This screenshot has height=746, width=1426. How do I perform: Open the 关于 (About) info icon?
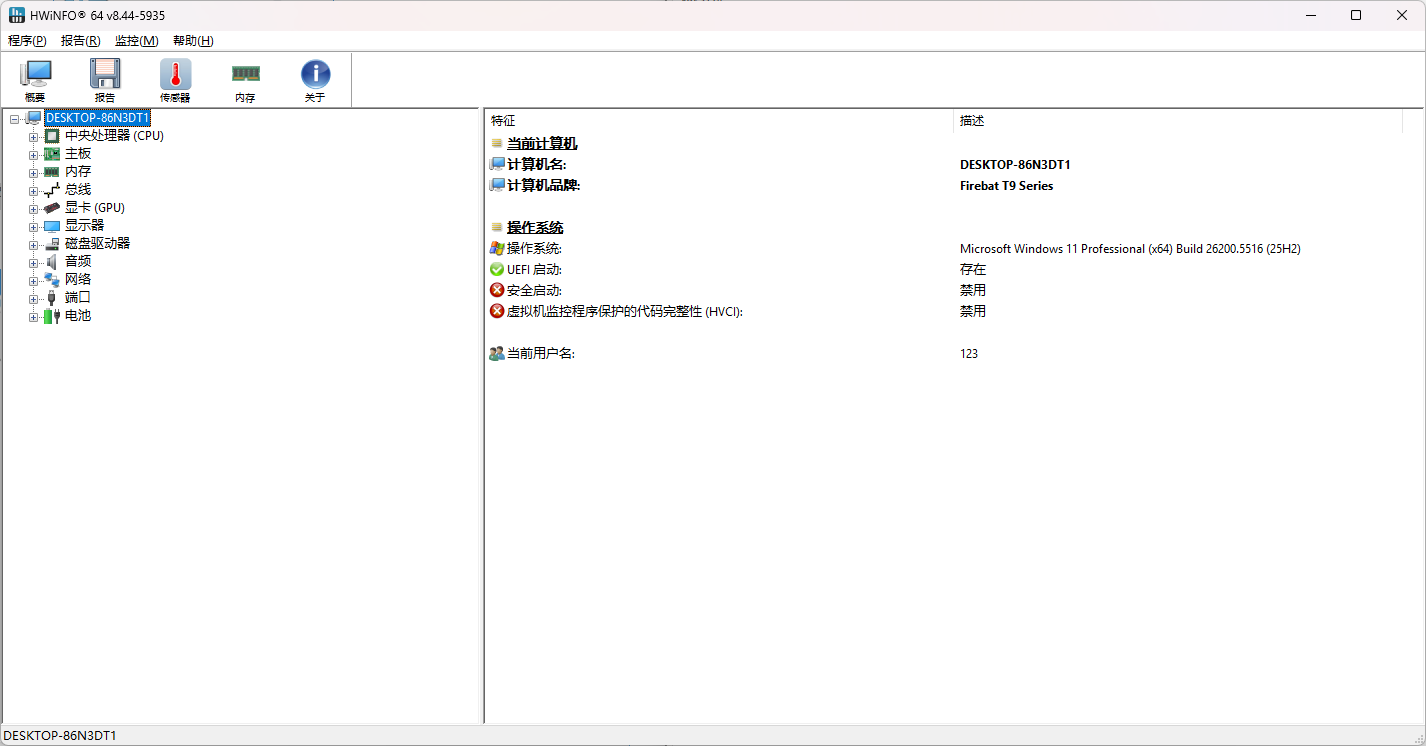coord(315,80)
